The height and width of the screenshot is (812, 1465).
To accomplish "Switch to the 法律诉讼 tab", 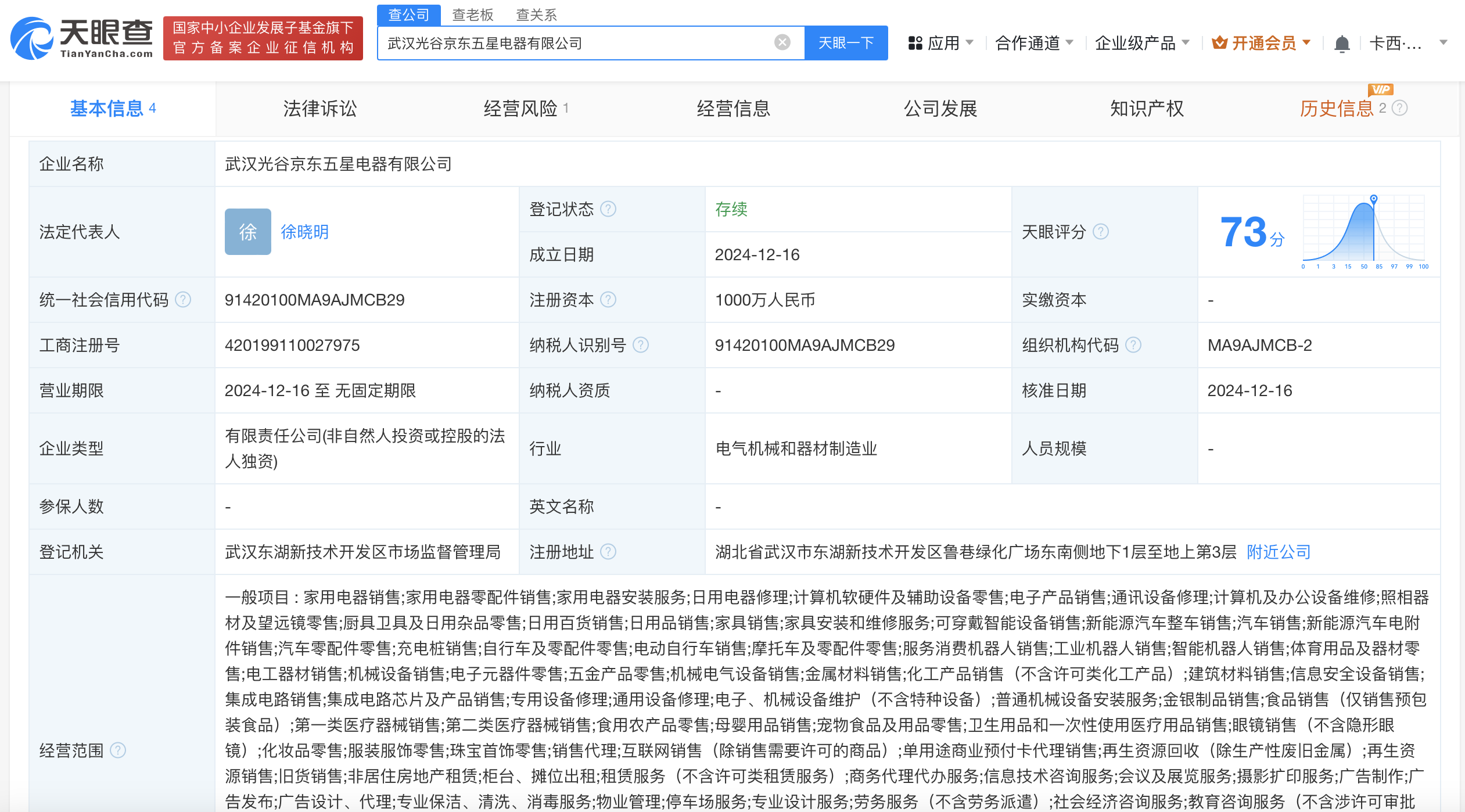I will [x=320, y=109].
